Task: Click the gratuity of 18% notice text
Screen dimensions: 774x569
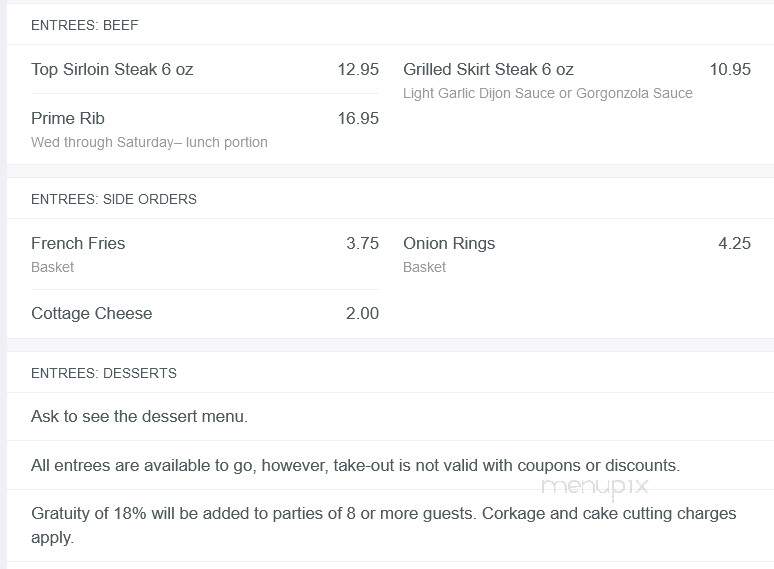Action: pyautogui.click(x=384, y=525)
